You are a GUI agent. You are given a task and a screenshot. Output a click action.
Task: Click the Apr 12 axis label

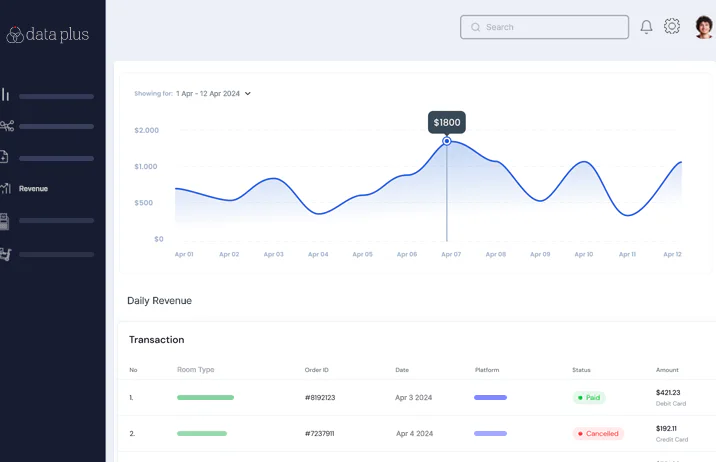tap(672, 254)
